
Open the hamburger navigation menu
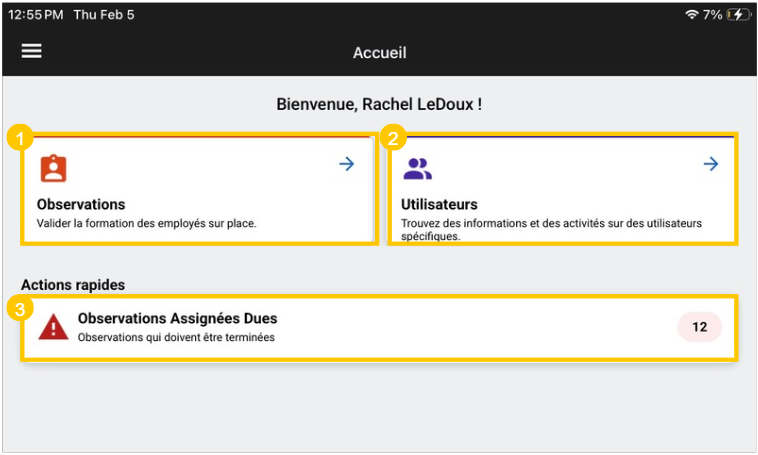click(x=32, y=51)
